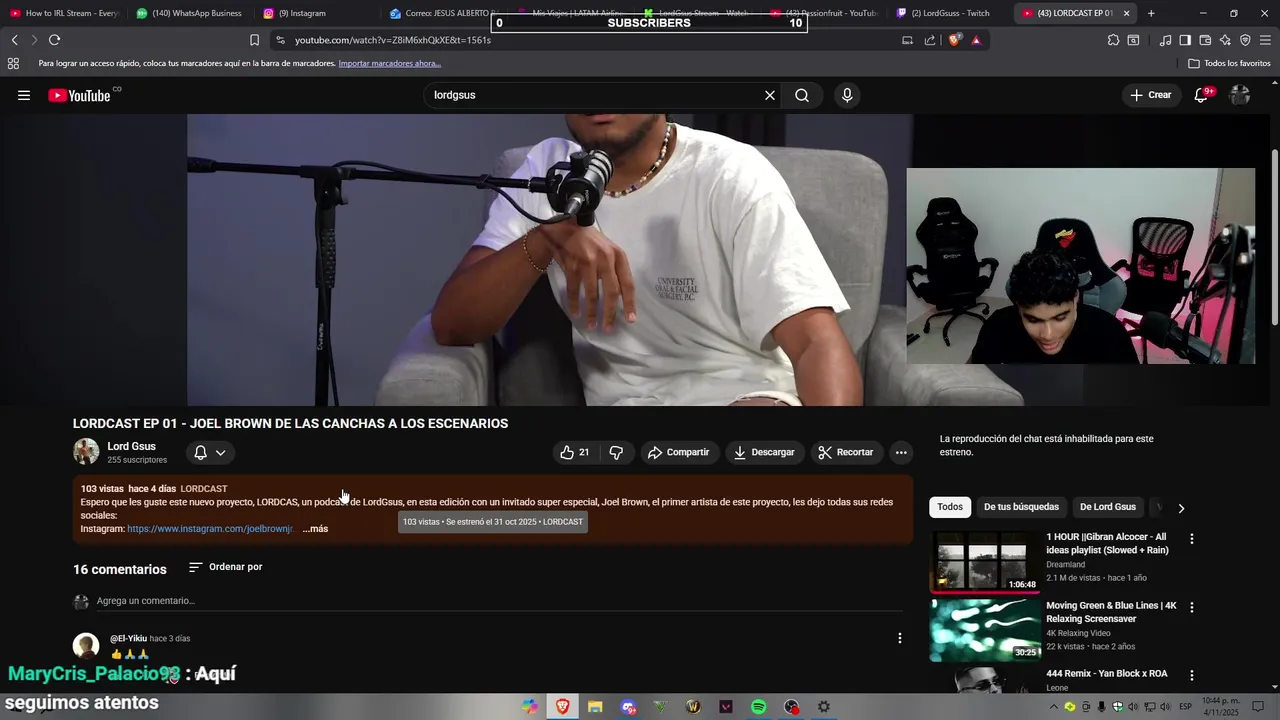The height and width of the screenshot is (720, 1280).
Task: Select the De Lord Gsus chip
Action: point(1108,507)
